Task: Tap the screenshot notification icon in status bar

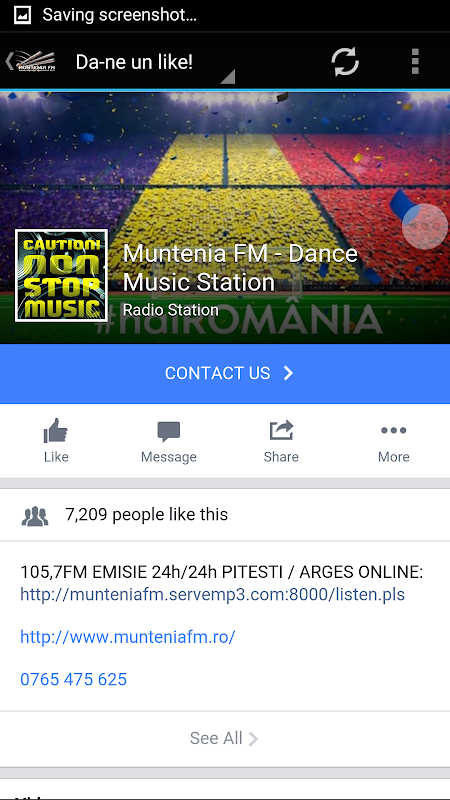Action: point(22,15)
